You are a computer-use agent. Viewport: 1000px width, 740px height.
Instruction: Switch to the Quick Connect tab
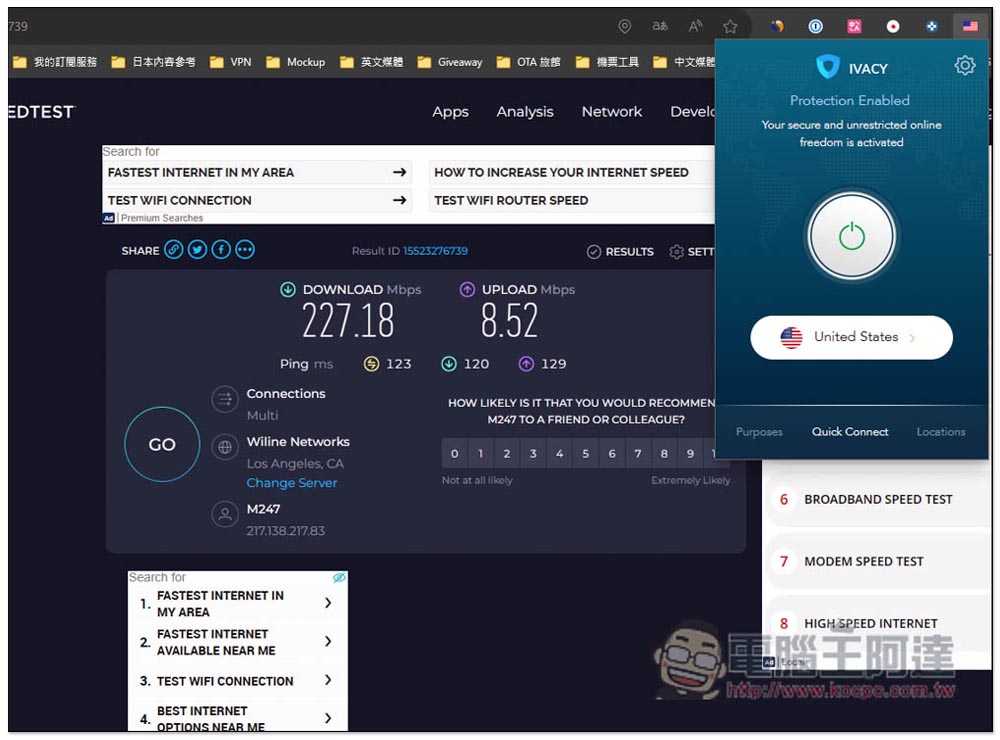point(849,432)
